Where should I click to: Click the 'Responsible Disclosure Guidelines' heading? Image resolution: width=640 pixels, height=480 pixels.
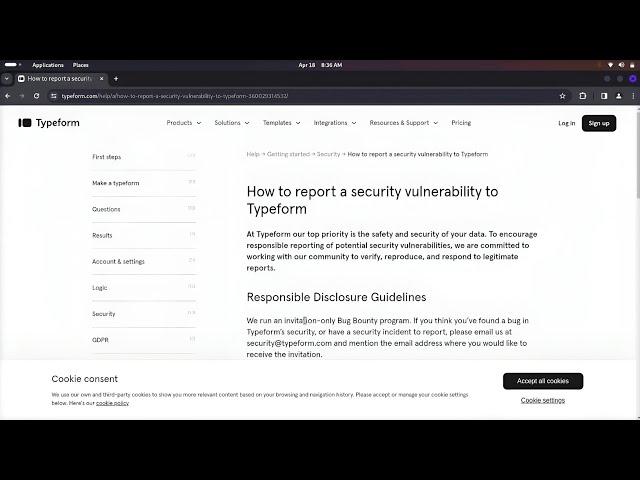[x=336, y=297]
